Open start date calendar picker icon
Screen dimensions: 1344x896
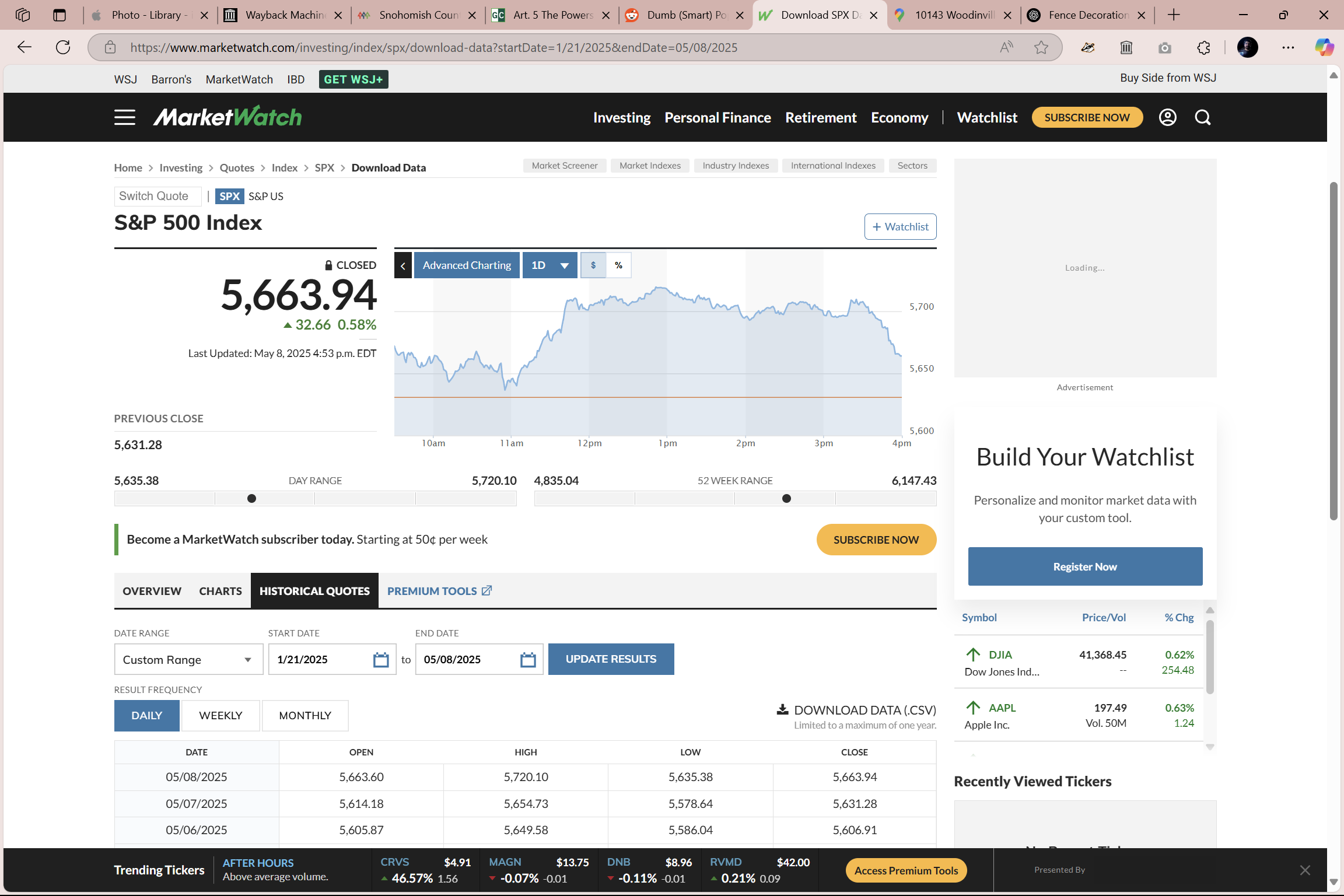[381, 660]
